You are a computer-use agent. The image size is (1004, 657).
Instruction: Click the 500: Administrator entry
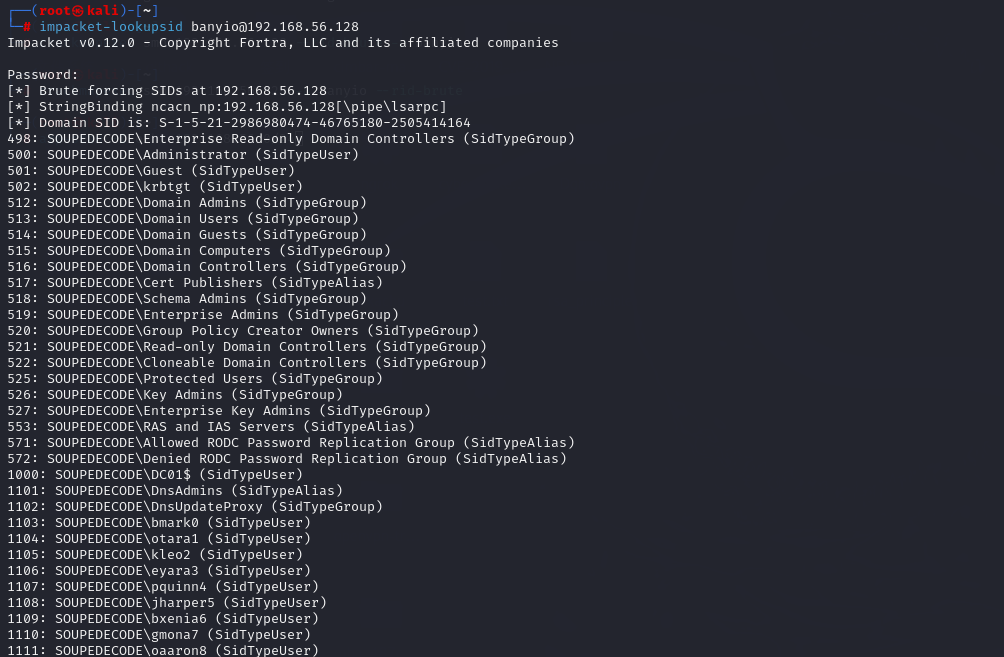(183, 155)
